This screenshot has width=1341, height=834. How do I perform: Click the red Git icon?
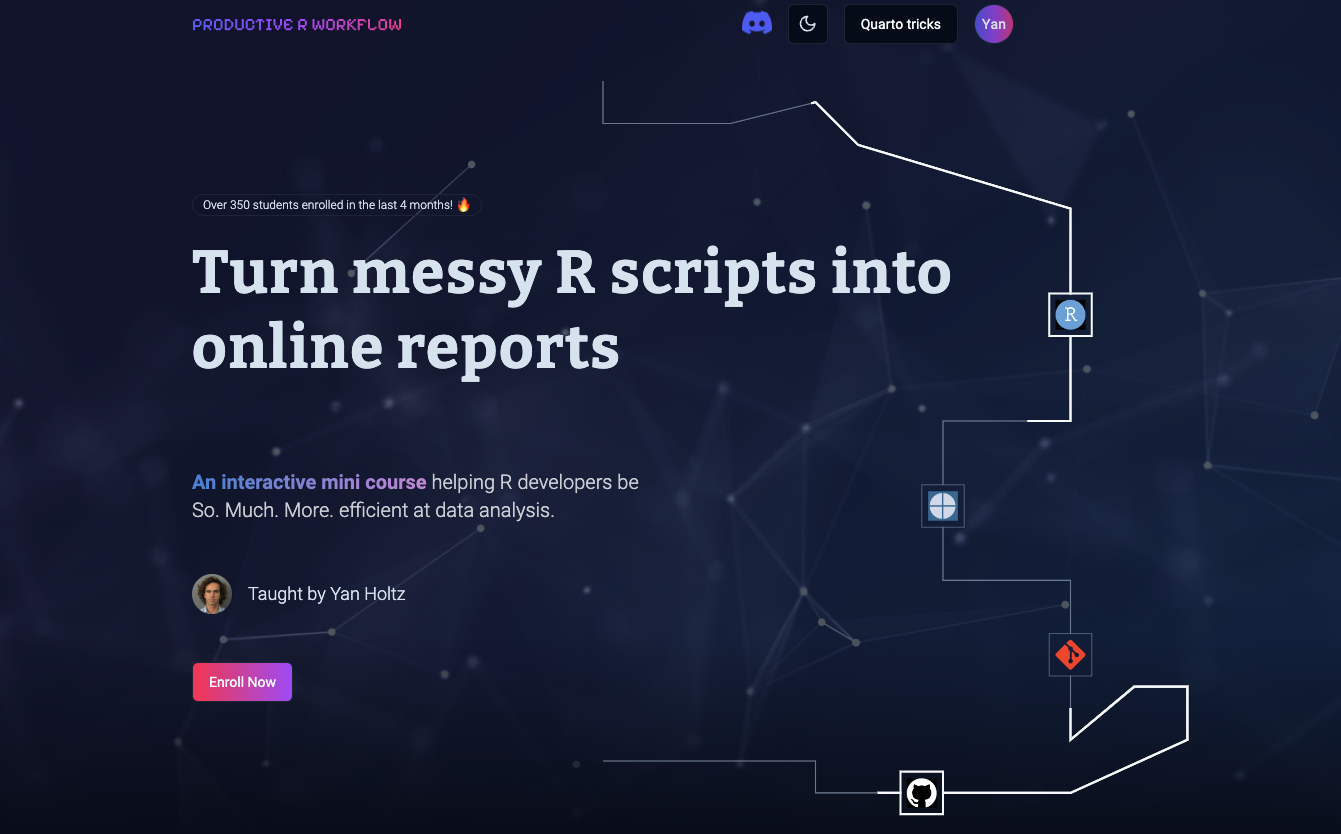click(1069, 655)
